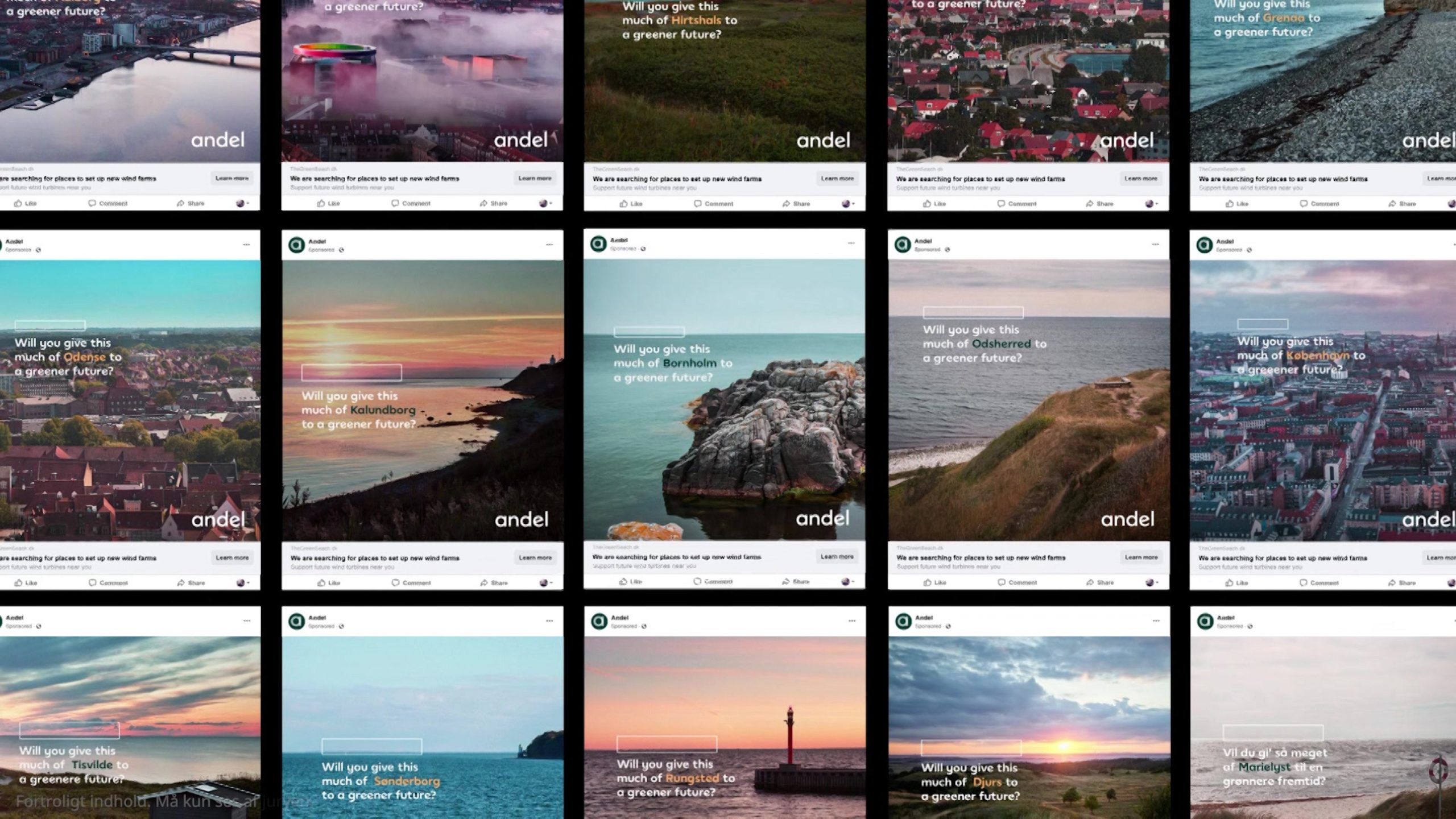The width and height of the screenshot is (1456, 819).
Task: Comment on the Kalundborg ad post
Action: (411, 582)
